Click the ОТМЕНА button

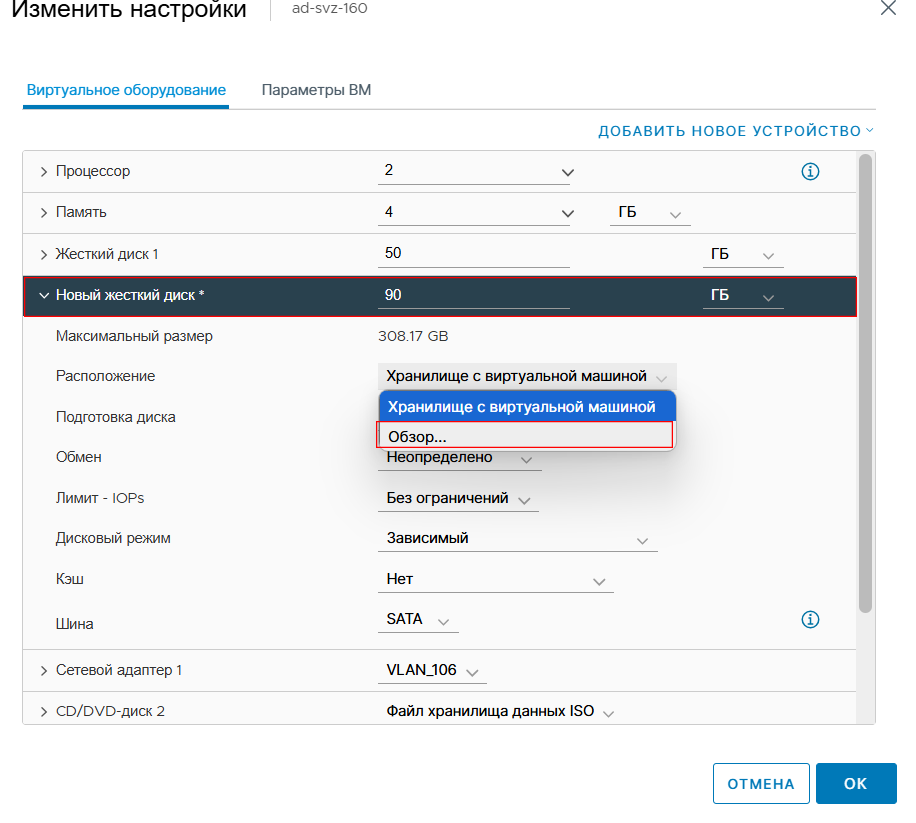[761, 783]
